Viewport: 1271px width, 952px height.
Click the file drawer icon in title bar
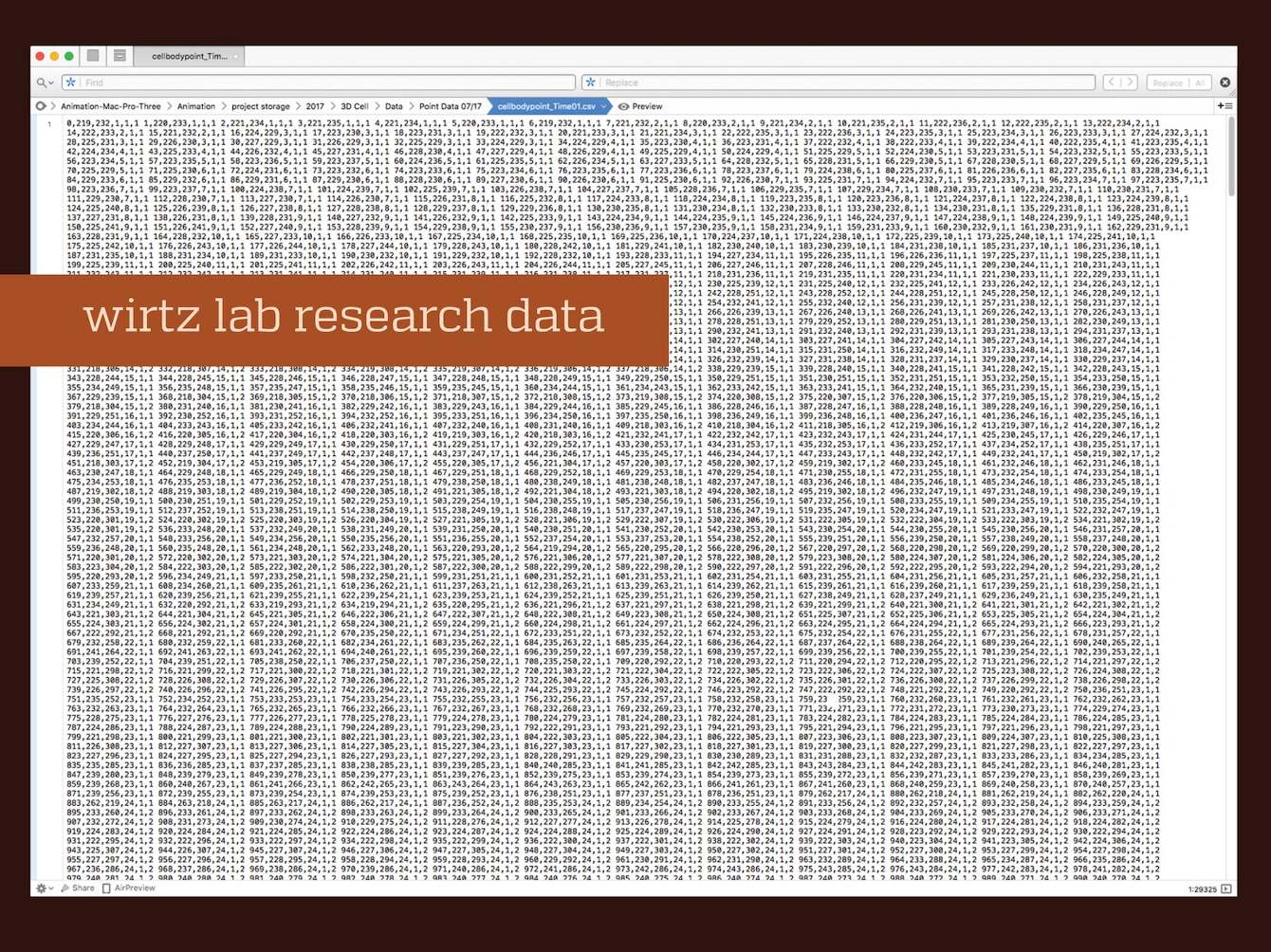pyautogui.click(x=120, y=56)
